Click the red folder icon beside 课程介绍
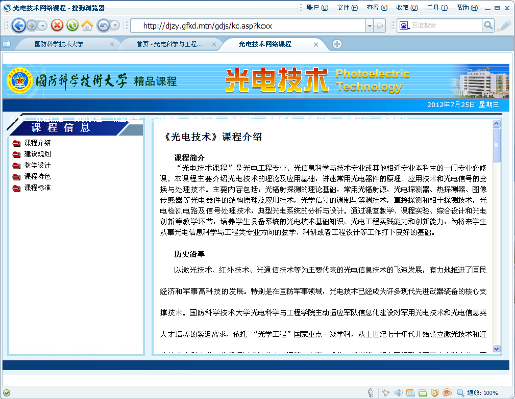Screen dimensions: 515x399 pyautogui.click(x=16, y=144)
